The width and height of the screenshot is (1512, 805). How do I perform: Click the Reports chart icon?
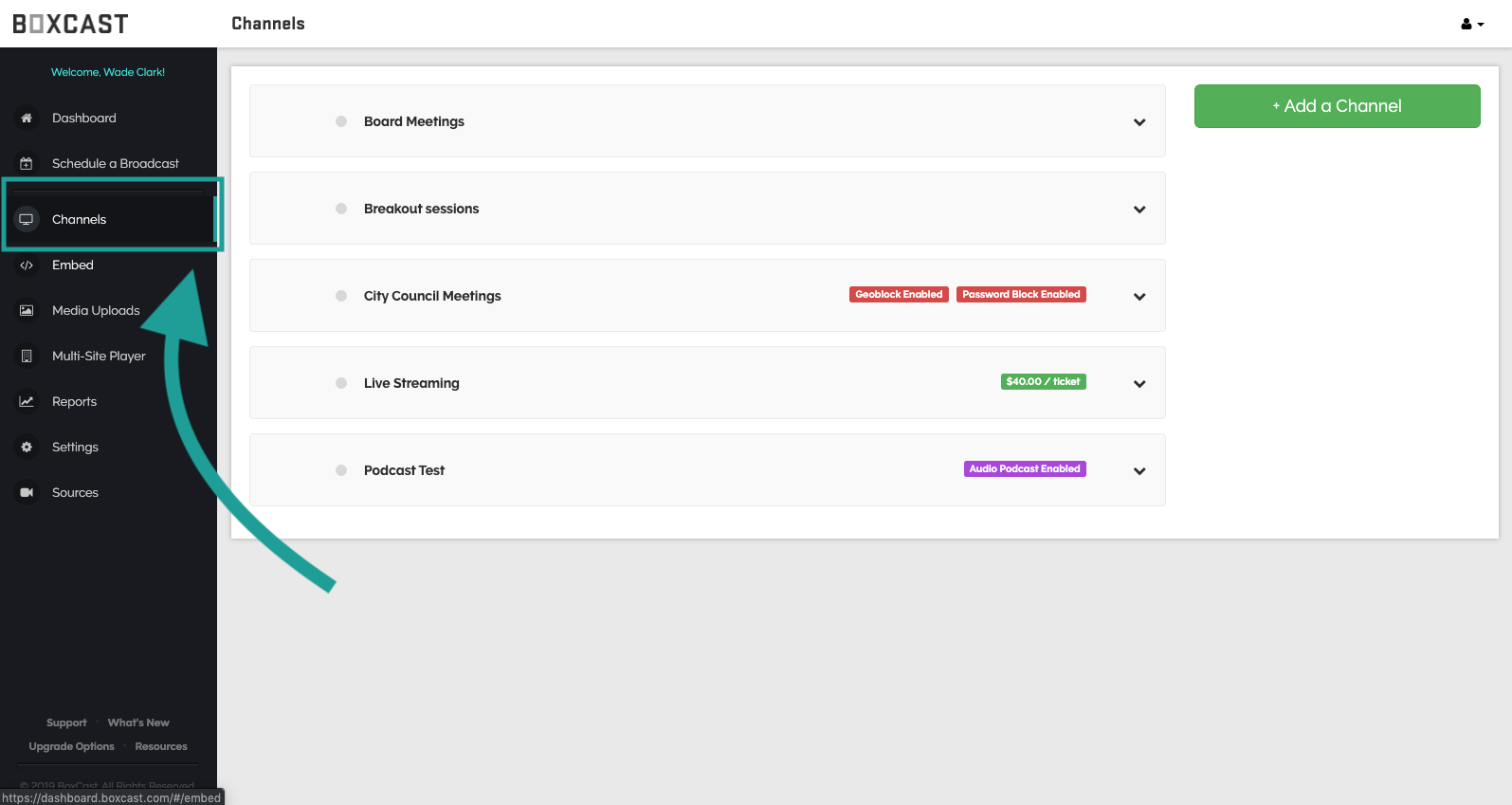click(27, 402)
